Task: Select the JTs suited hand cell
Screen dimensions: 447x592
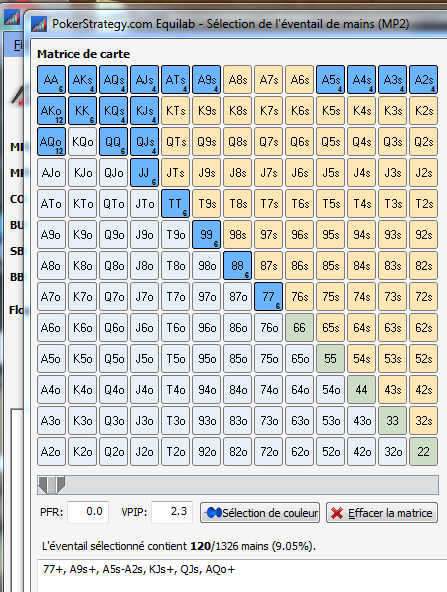Action: tap(176, 173)
